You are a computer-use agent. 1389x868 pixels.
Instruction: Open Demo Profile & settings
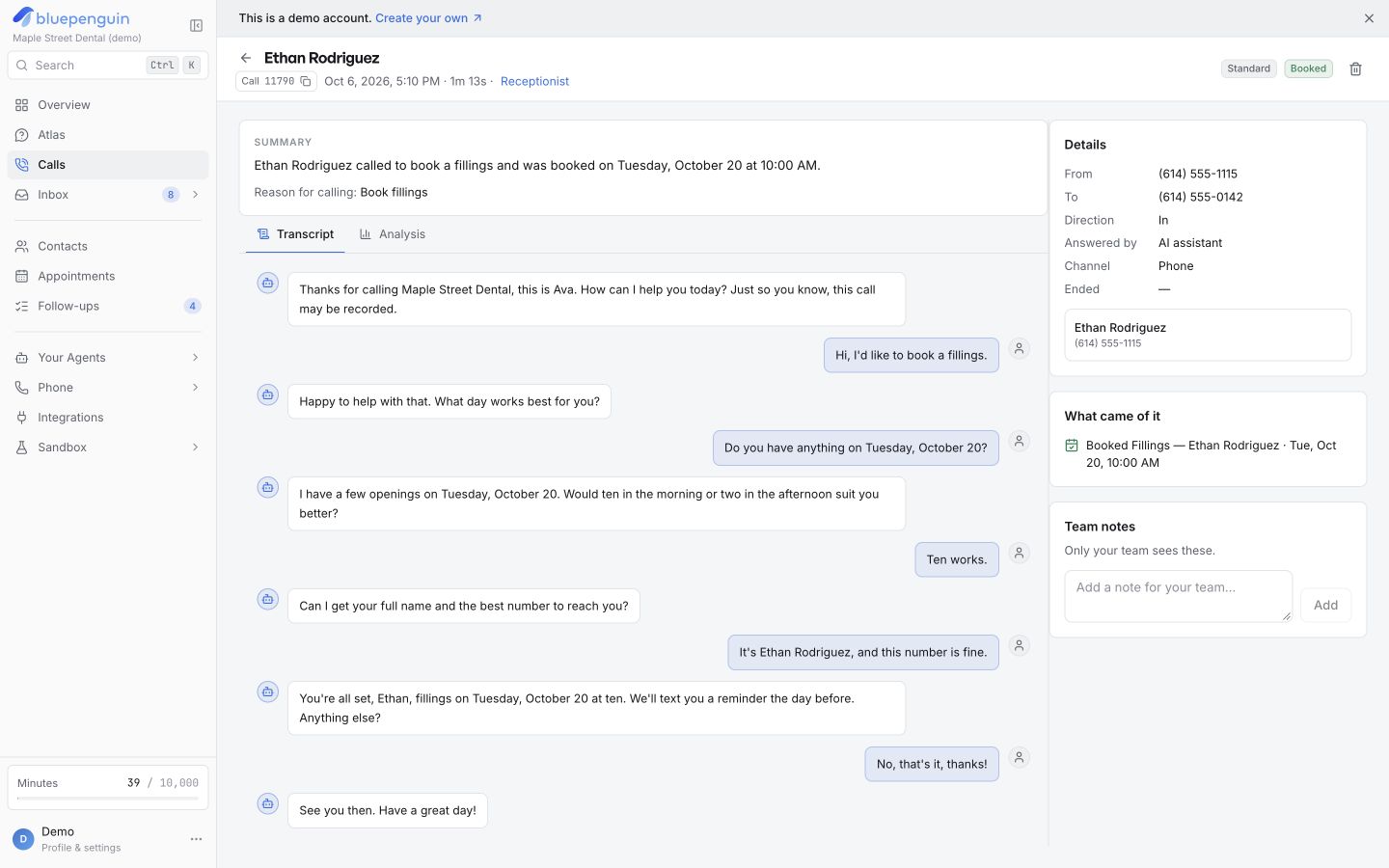(81, 839)
